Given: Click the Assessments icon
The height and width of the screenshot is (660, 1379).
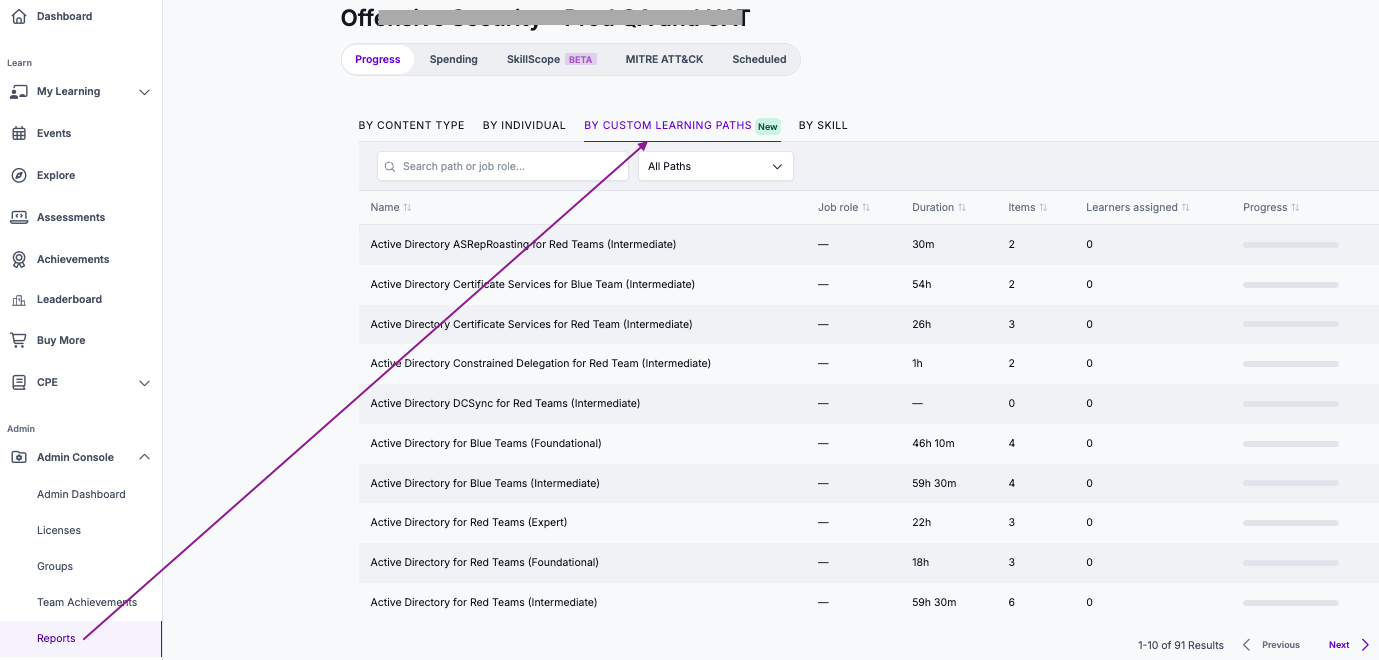Looking at the screenshot, I should tap(18, 217).
